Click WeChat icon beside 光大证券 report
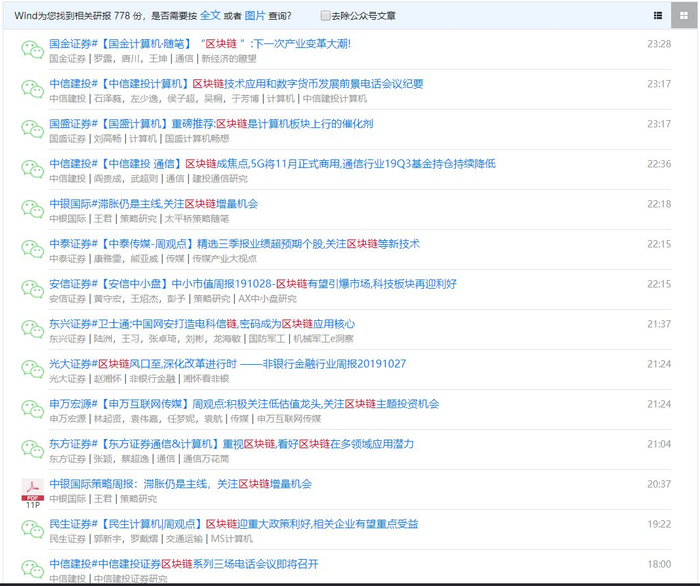700x586 pixels. coord(33,369)
